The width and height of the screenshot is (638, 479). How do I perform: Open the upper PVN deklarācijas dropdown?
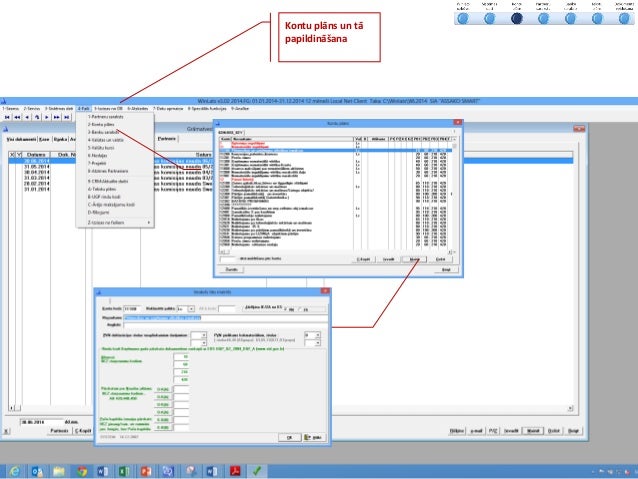[x=203, y=335]
